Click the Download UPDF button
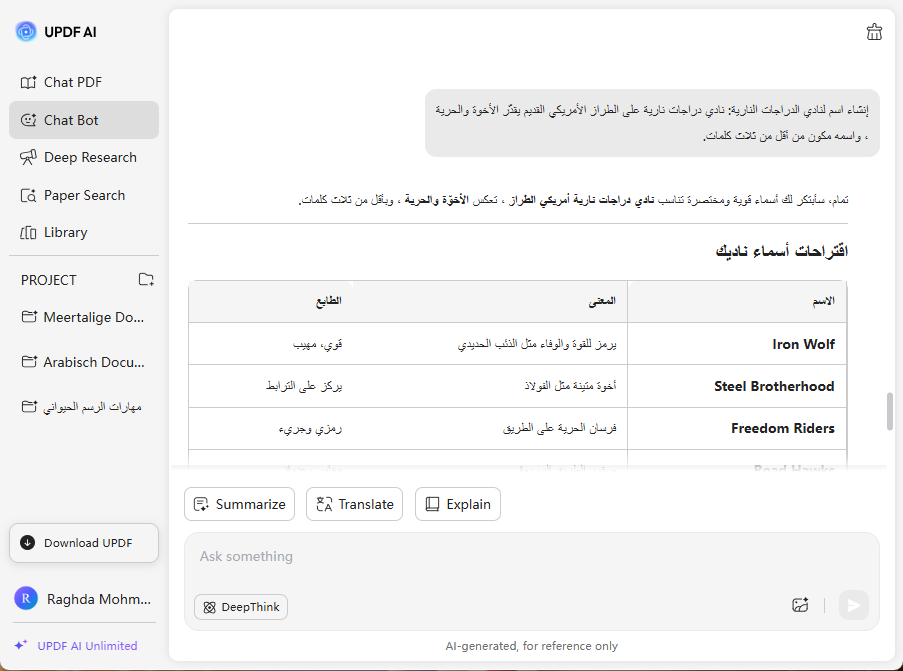This screenshot has width=903, height=671. coord(83,543)
